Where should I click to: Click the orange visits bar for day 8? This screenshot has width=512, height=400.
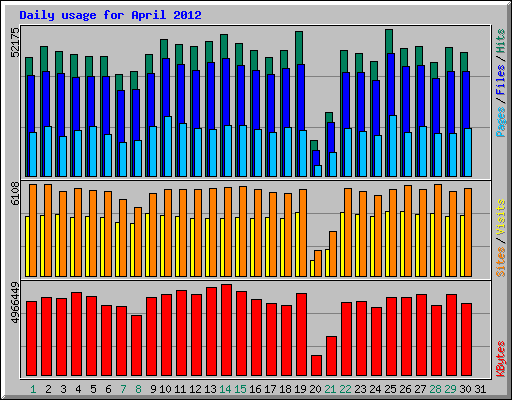pos(138,242)
